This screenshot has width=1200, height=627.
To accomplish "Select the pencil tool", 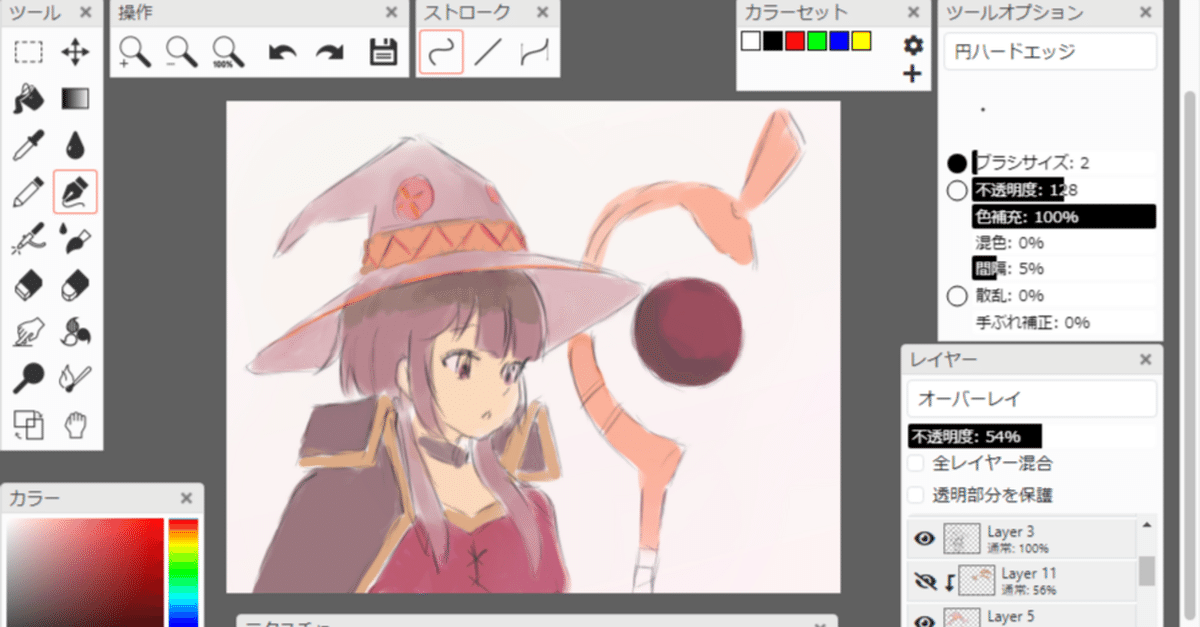I will pos(28,191).
